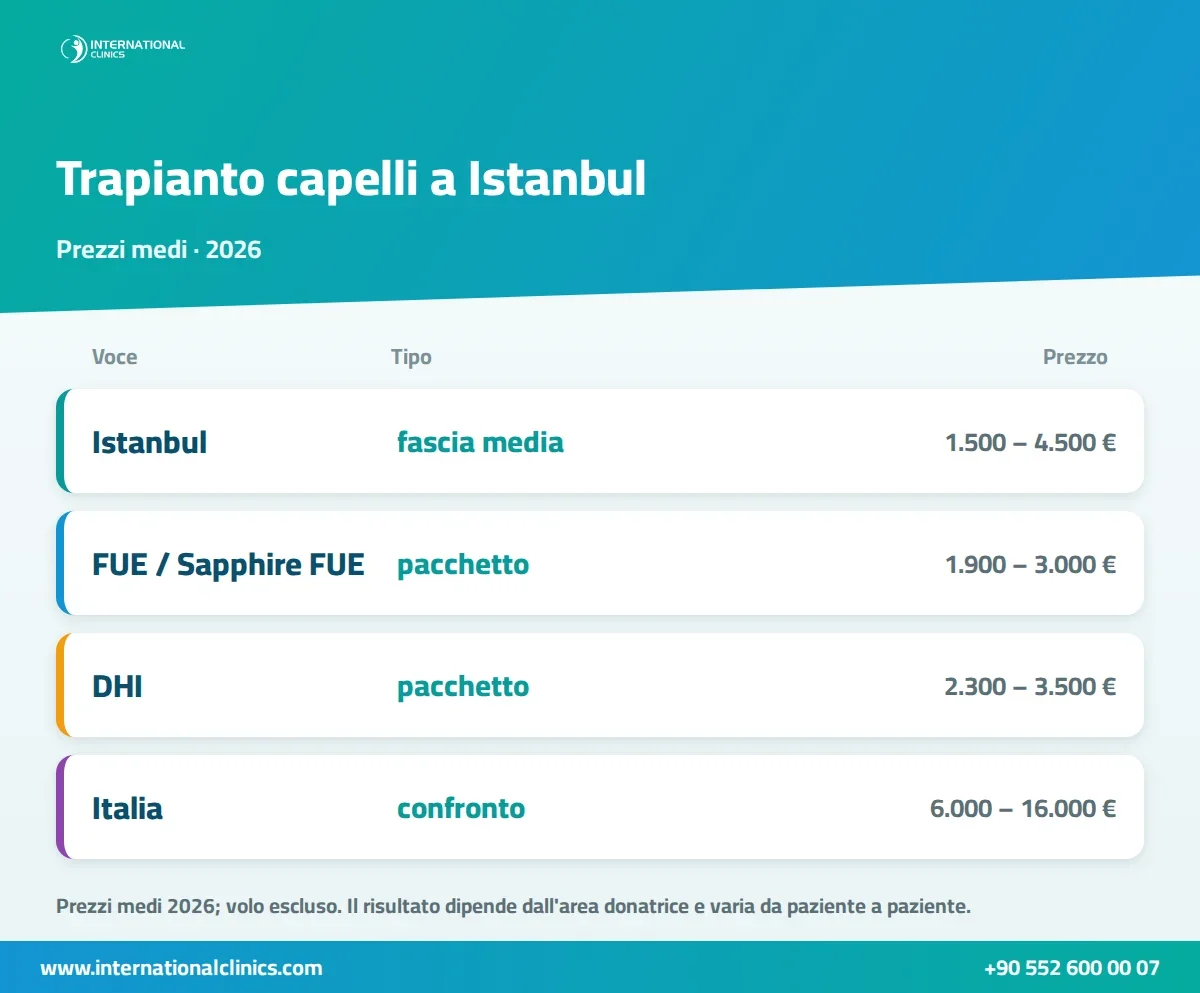Click the "Tipo" column header
This screenshot has width=1200, height=993.
click(411, 357)
